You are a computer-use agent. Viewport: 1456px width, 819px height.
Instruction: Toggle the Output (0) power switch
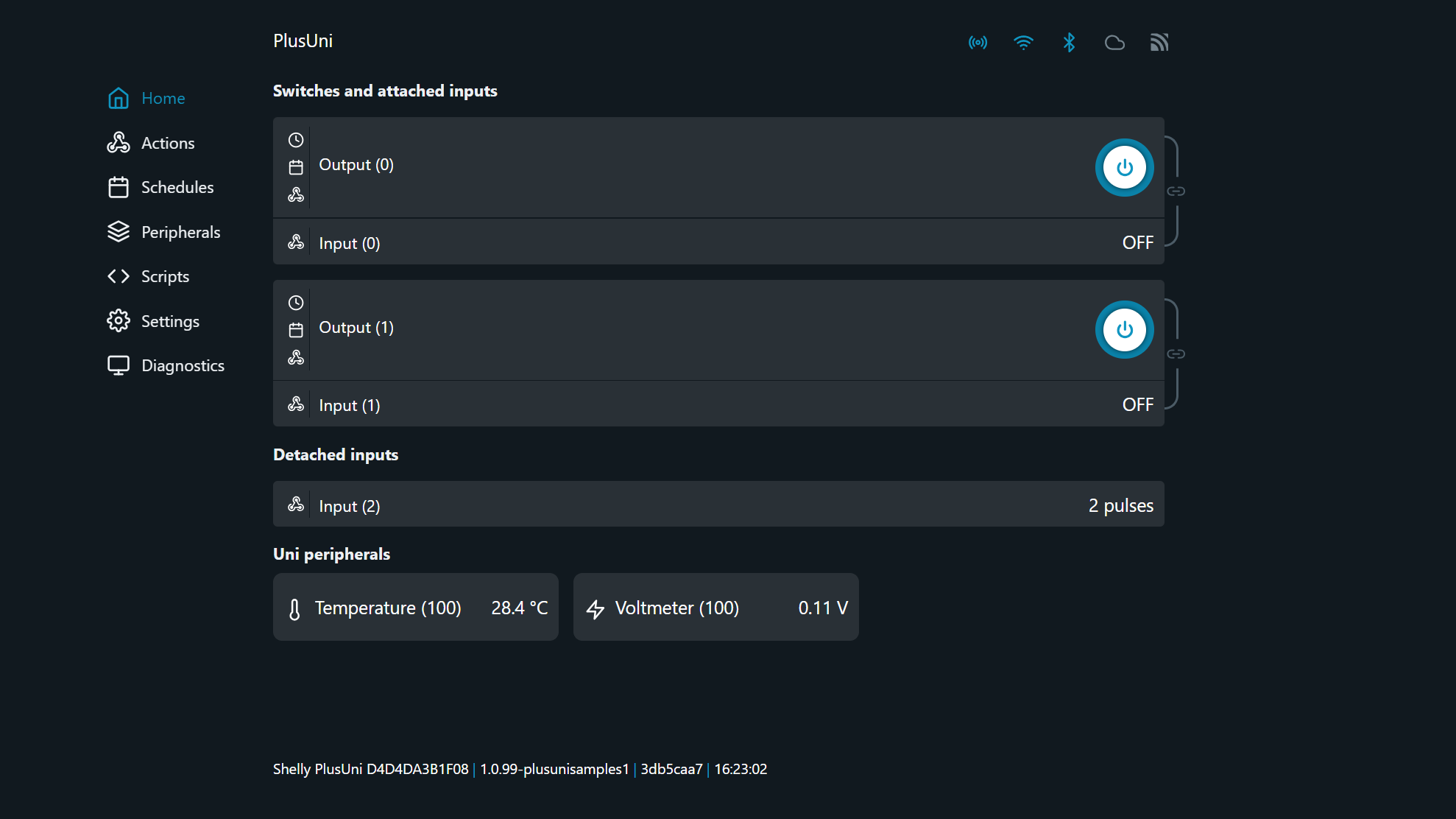coord(1124,168)
